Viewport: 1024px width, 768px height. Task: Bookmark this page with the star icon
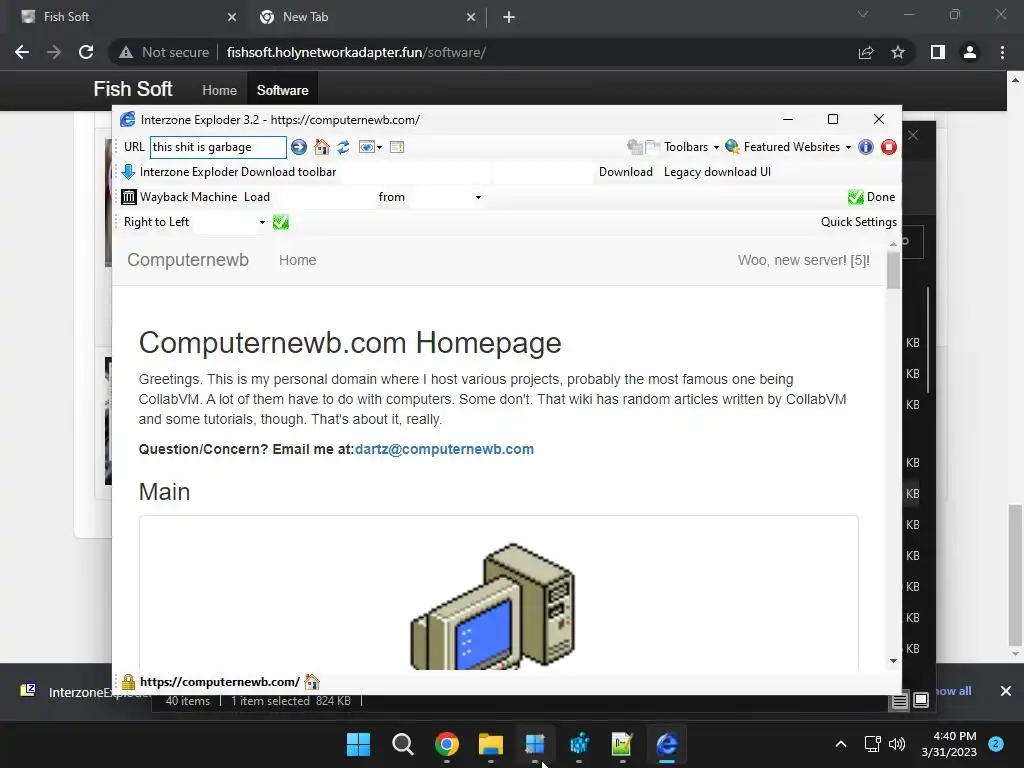(x=898, y=52)
